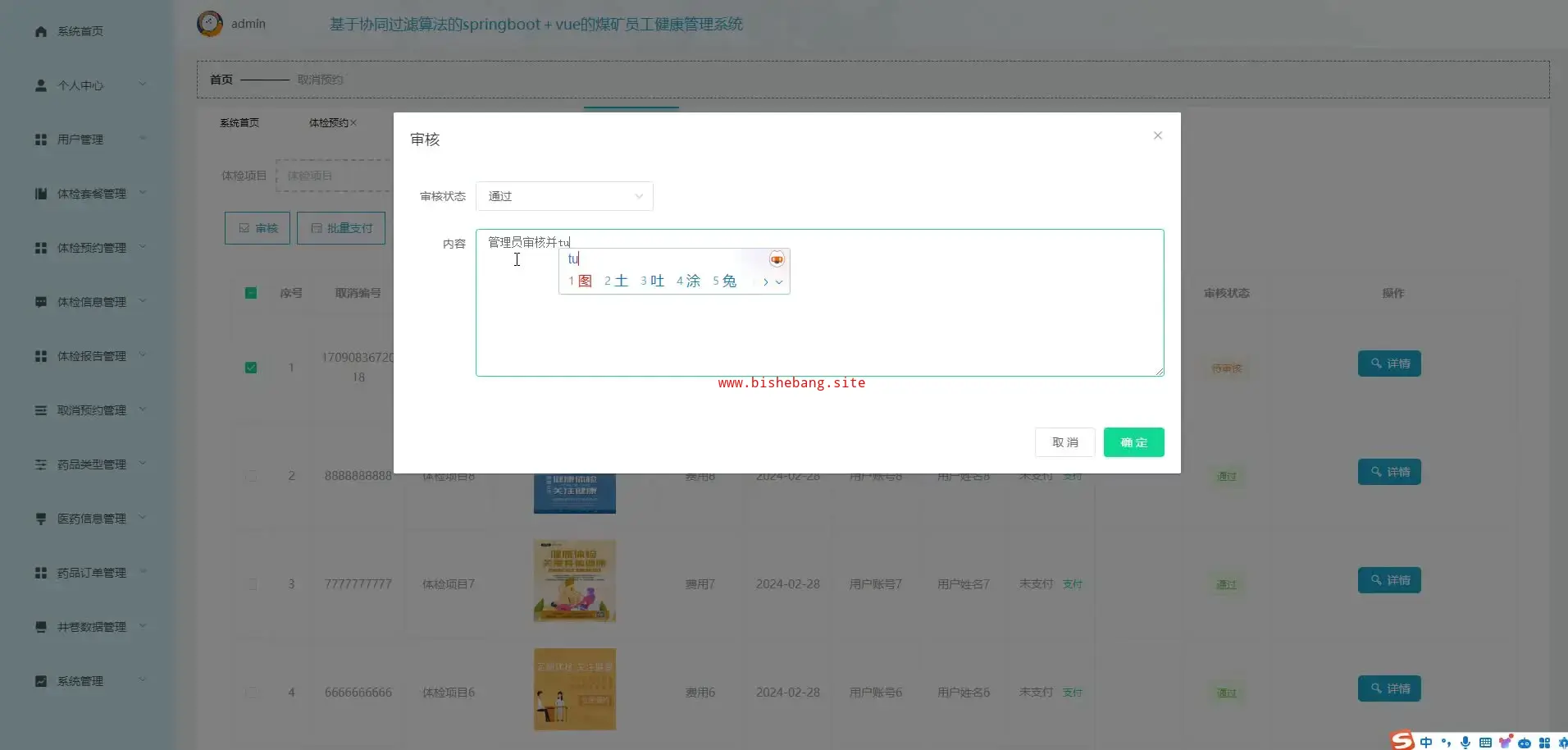Image resolution: width=1568 pixels, height=750 pixels.
Task: Click the 井巷数据管理 icon in the sidebar
Action: 41,627
